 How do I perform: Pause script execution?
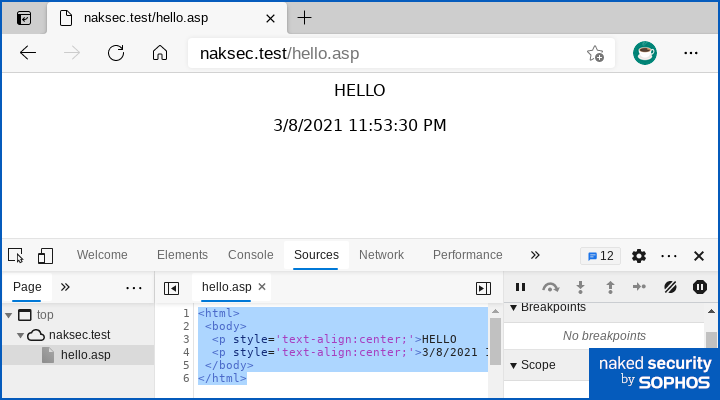(x=520, y=287)
